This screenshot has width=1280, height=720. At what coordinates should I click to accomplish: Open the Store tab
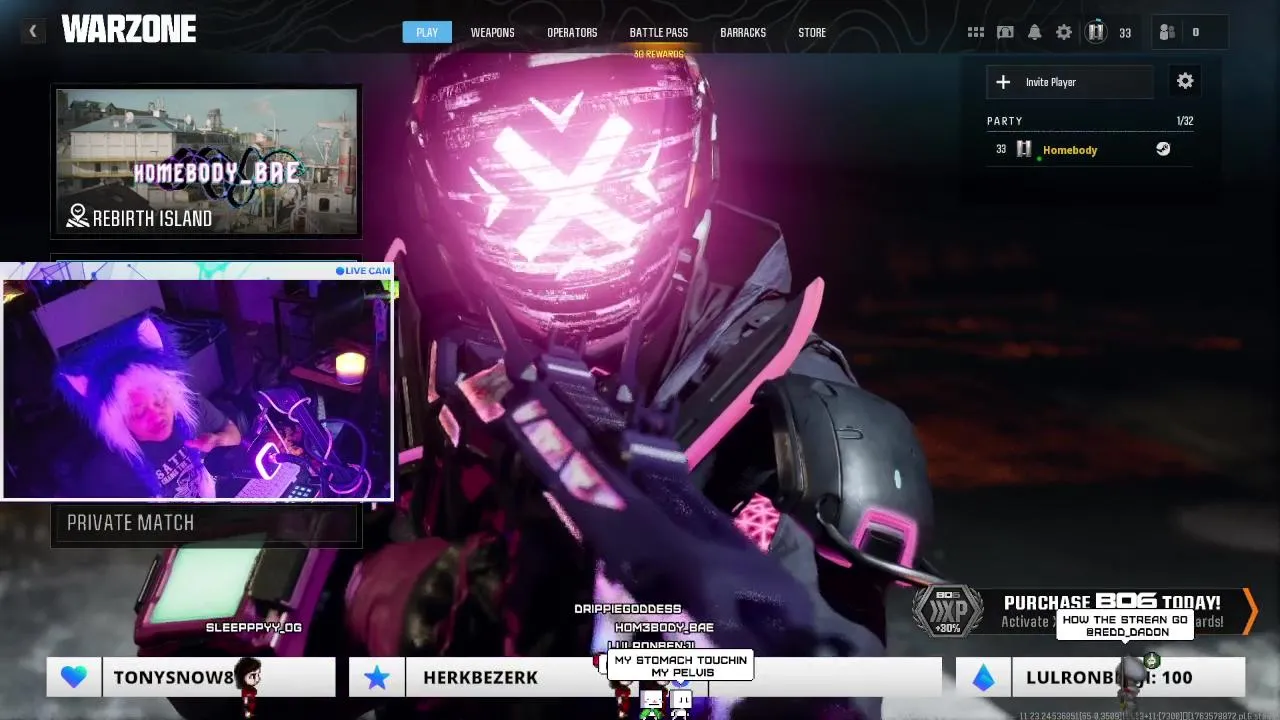point(812,32)
